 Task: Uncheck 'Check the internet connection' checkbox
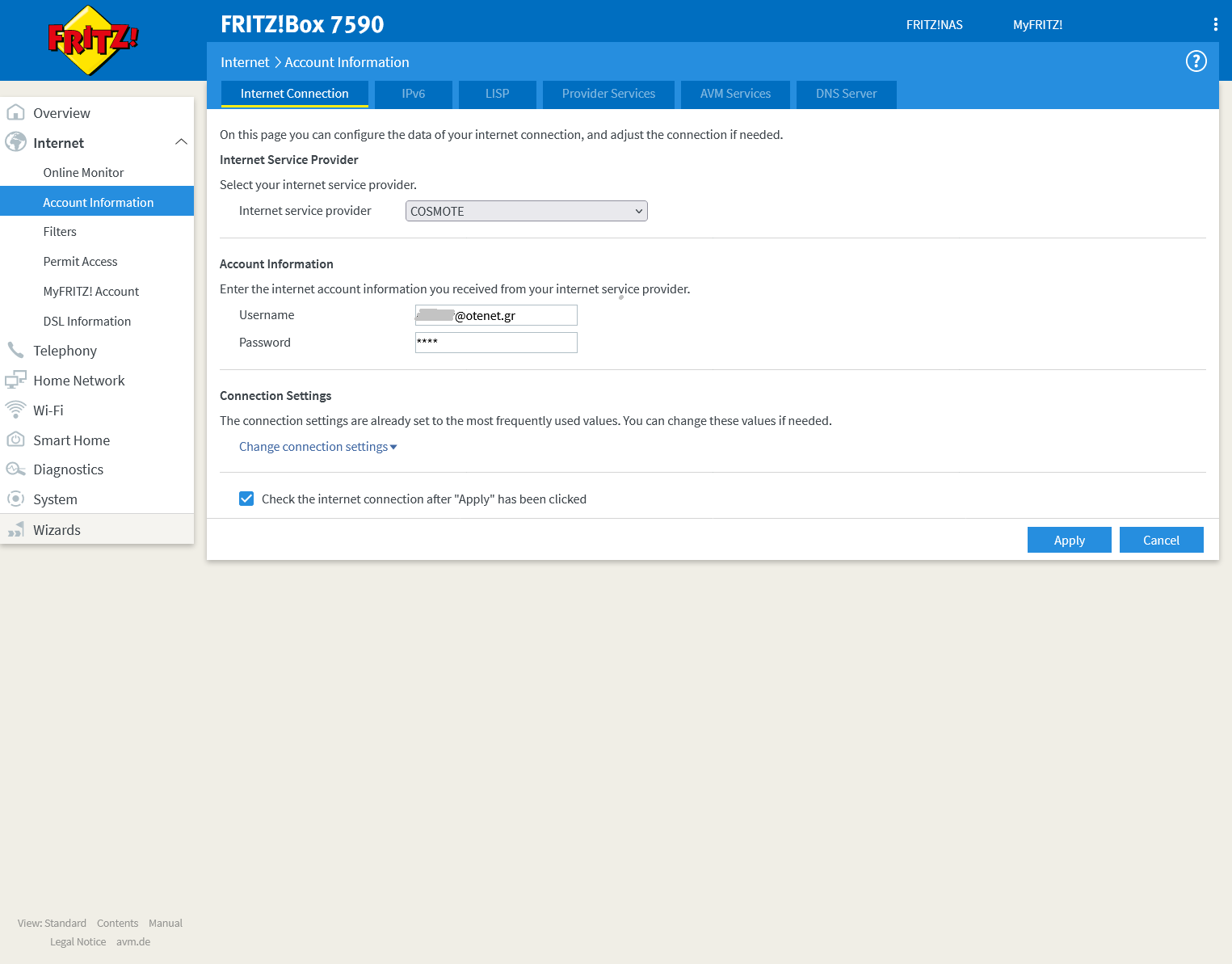click(x=246, y=499)
